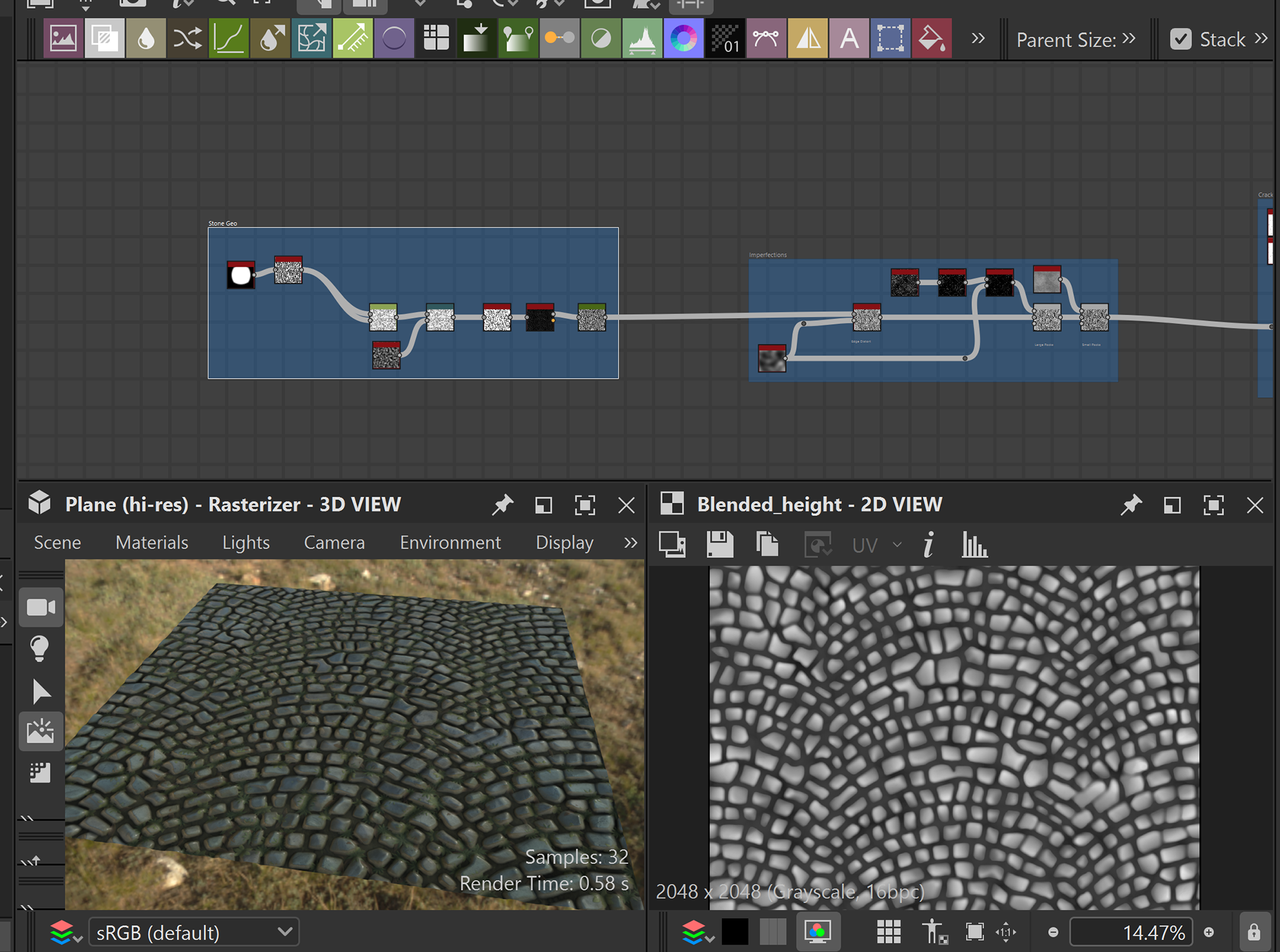Expand more node toolbar items chevron
Viewport: 1280px width, 952px height.
(978, 39)
